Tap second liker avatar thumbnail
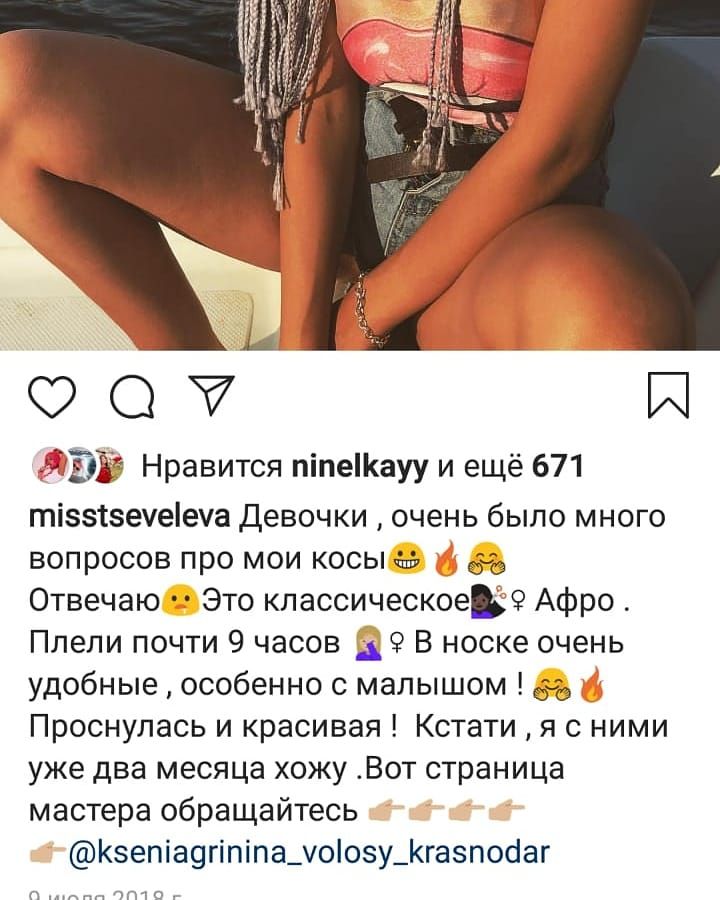The width and height of the screenshot is (720, 900). (x=79, y=464)
